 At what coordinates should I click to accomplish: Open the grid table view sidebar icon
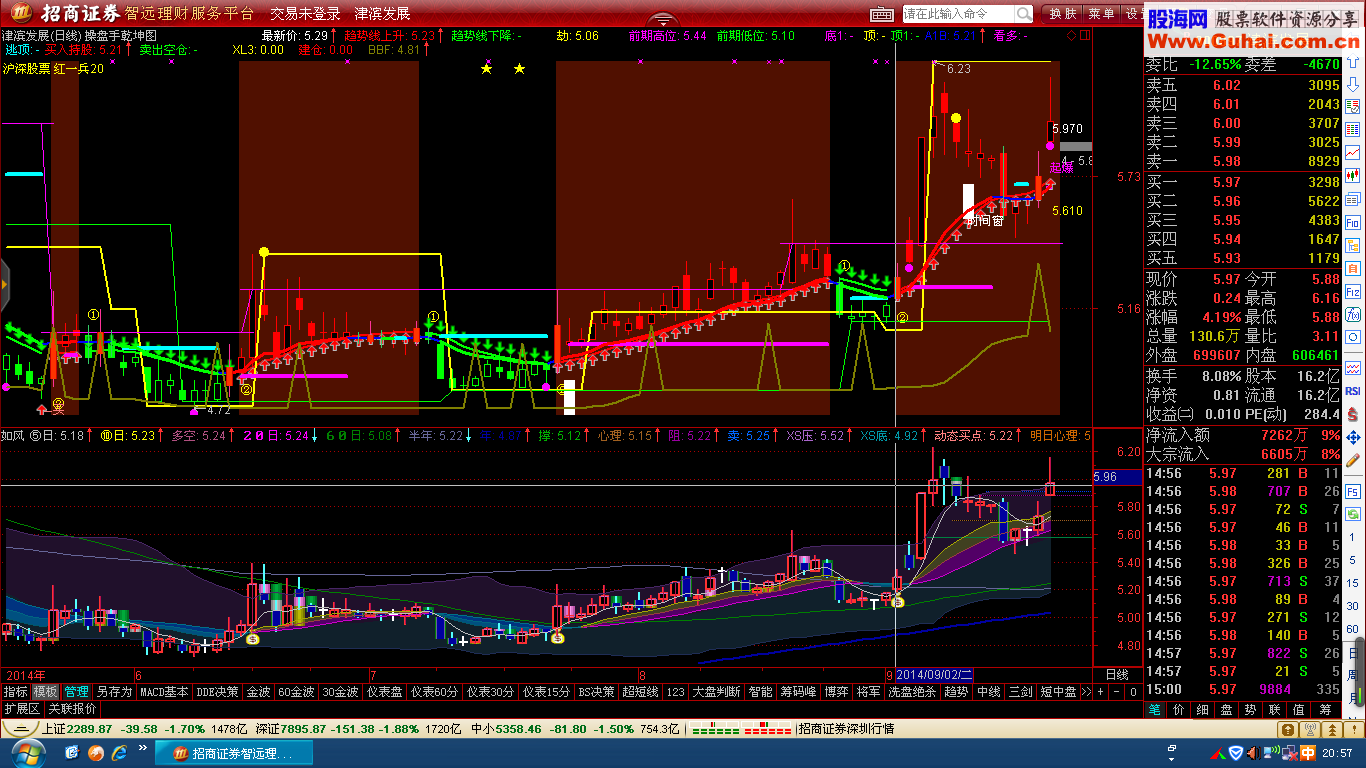pos(1353,129)
